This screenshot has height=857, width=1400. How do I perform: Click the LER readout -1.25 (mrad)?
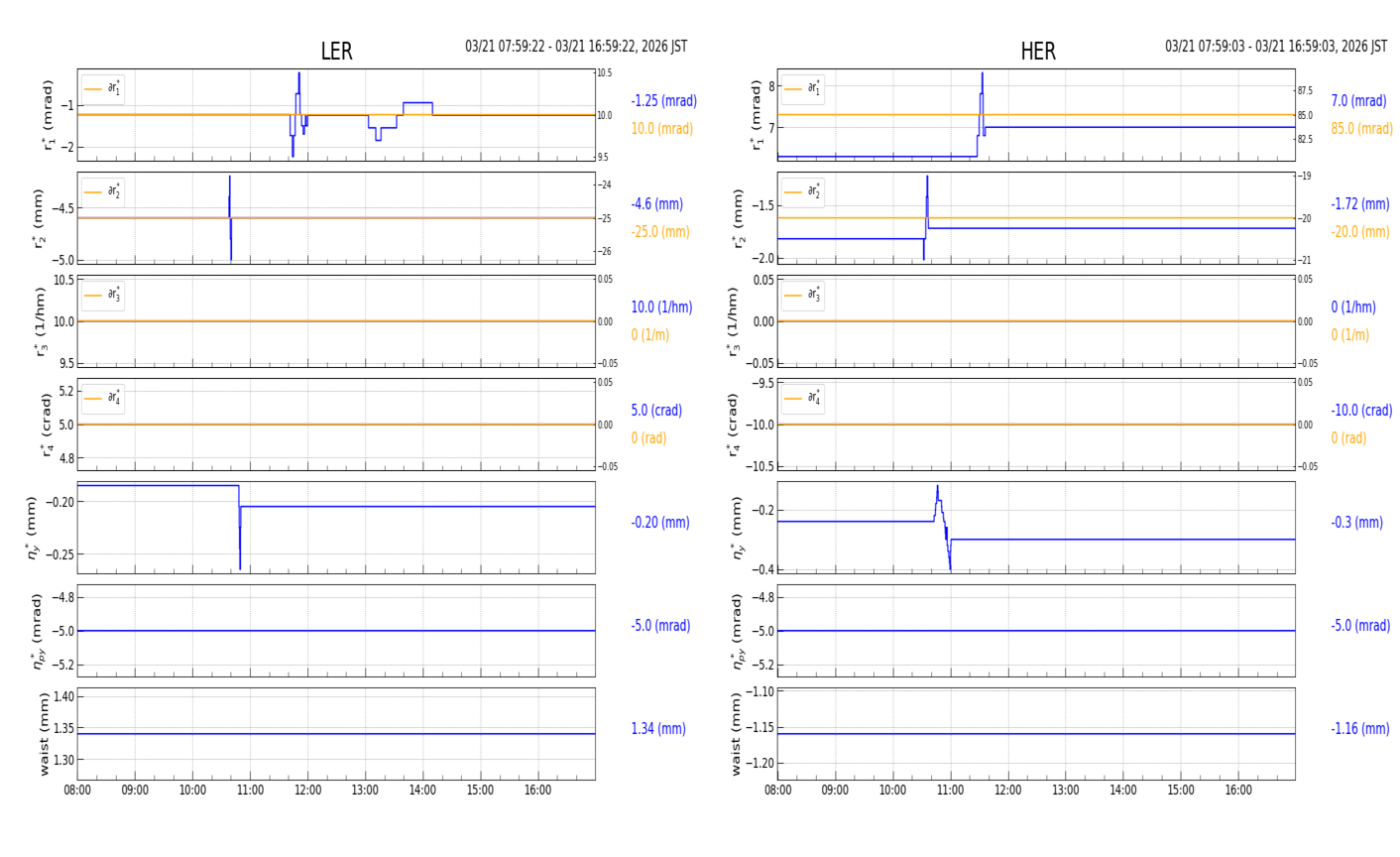click(663, 101)
